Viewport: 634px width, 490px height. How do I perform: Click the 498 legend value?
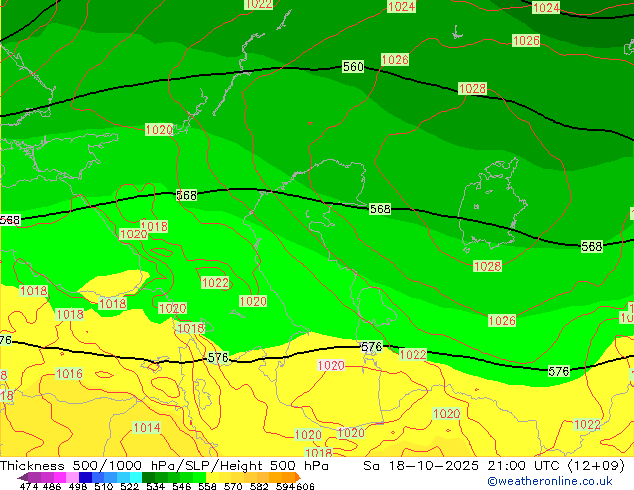tap(78, 486)
